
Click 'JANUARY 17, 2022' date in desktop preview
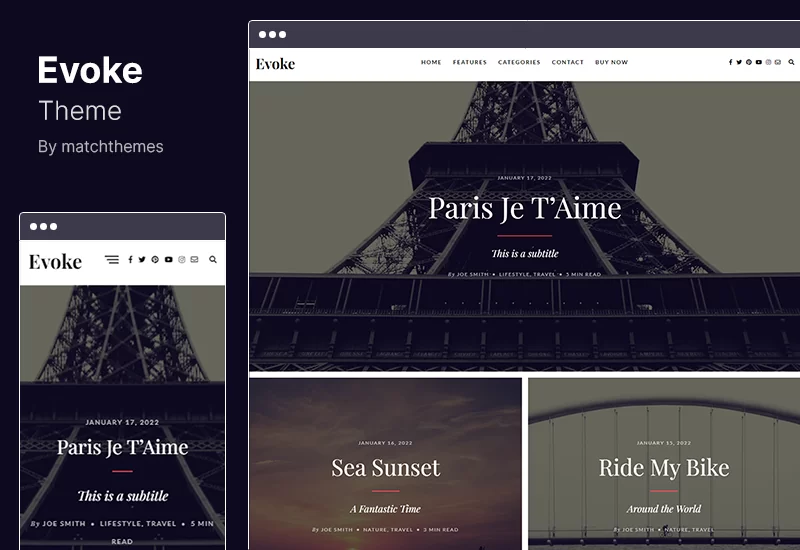click(524, 178)
